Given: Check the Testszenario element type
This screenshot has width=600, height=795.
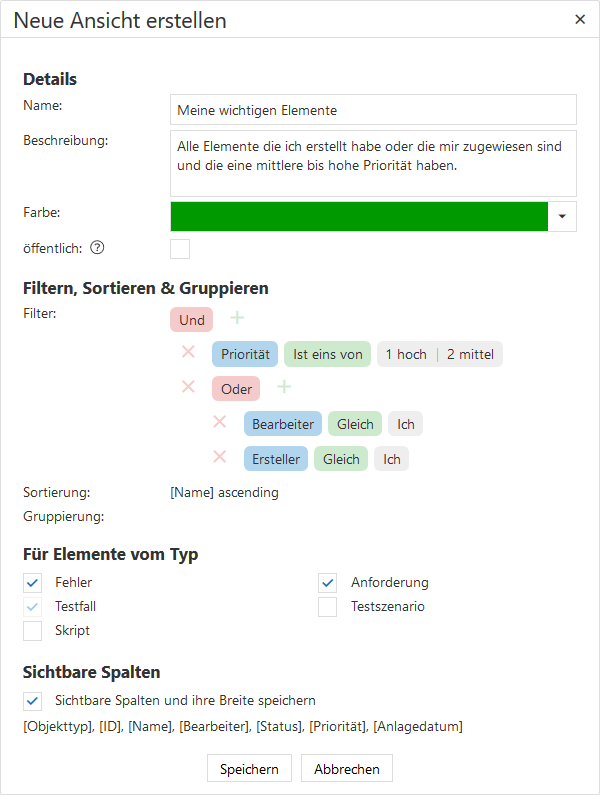Looking at the screenshot, I should [x=328, y=606].
